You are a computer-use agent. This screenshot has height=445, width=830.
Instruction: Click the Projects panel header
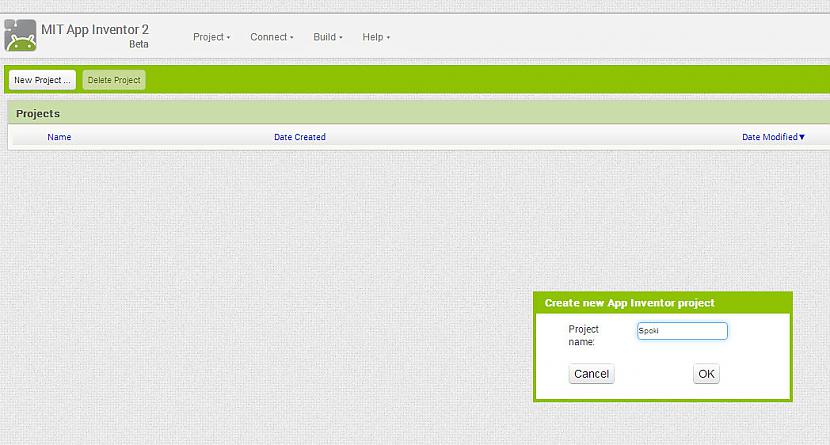coord(418,113)
